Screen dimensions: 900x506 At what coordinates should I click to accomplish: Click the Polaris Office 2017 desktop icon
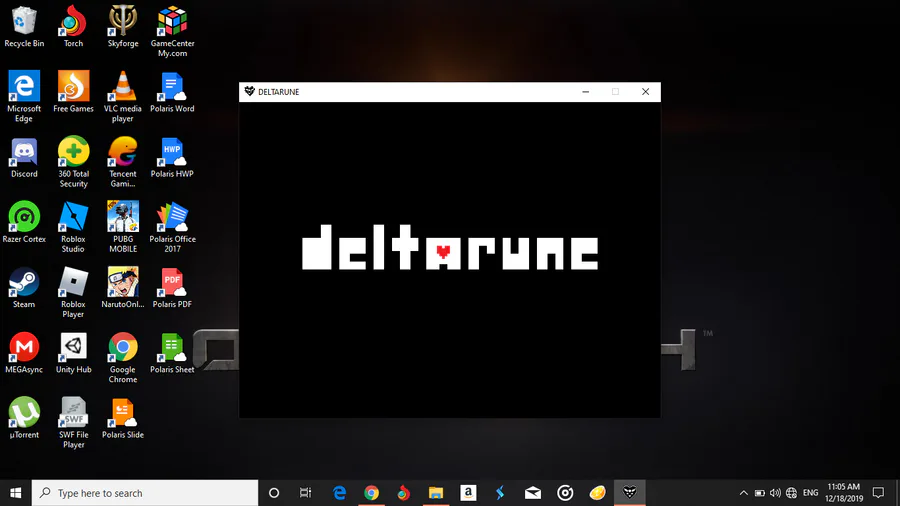click(172, 228)
